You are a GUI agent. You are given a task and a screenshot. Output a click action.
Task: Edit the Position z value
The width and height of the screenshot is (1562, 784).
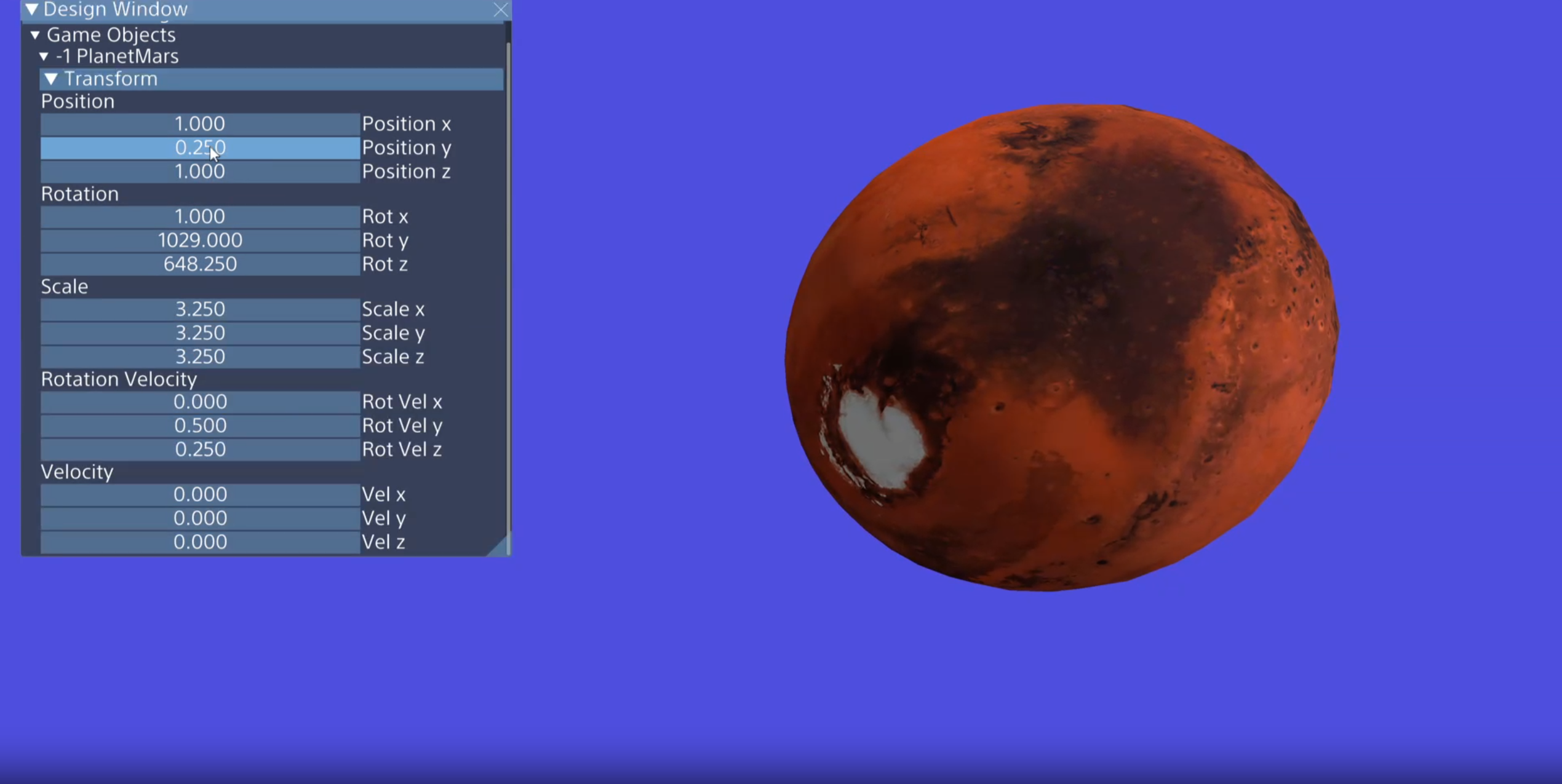pyautogui.click(x=199, y=172)
